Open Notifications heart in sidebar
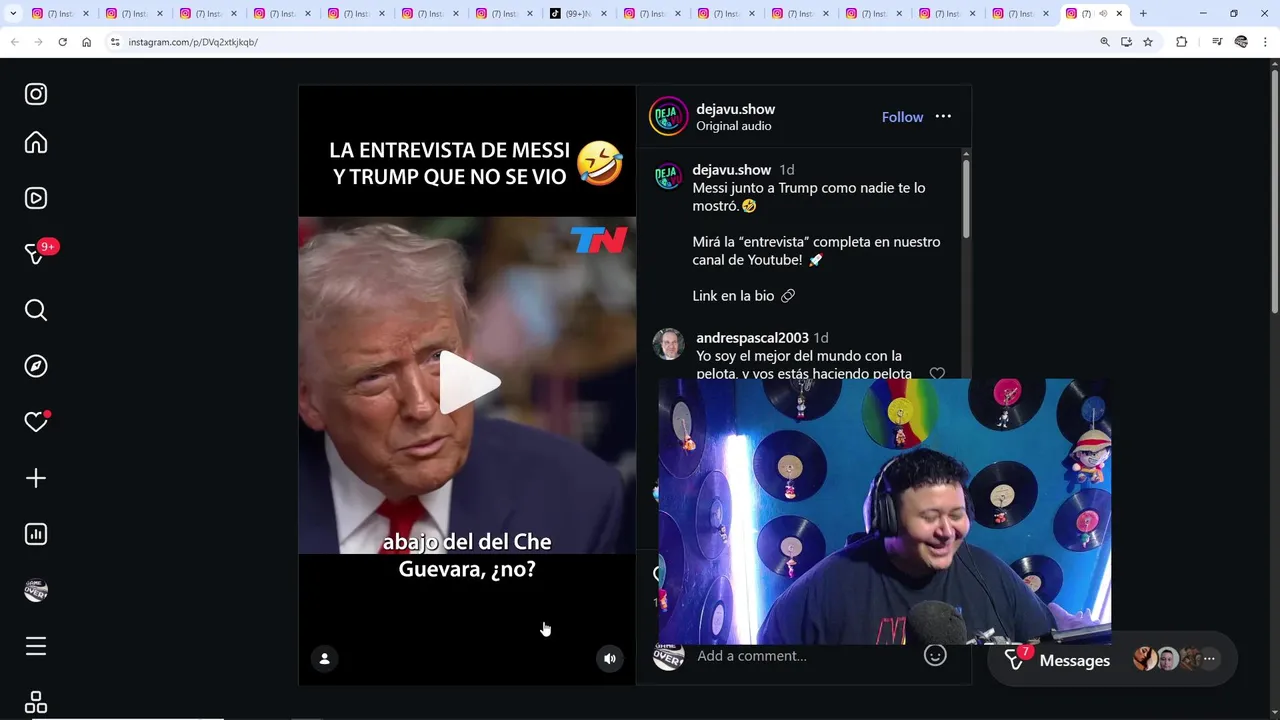Viewport: 1280px width, 720px height. pos(36,422)
